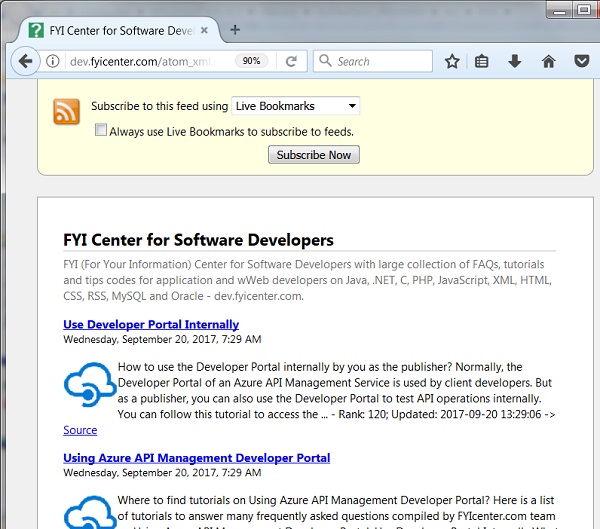The height and width of the screenshot is (529, 600).
Task: Click the magnifier icon in search box
Action: pos(325,60)
